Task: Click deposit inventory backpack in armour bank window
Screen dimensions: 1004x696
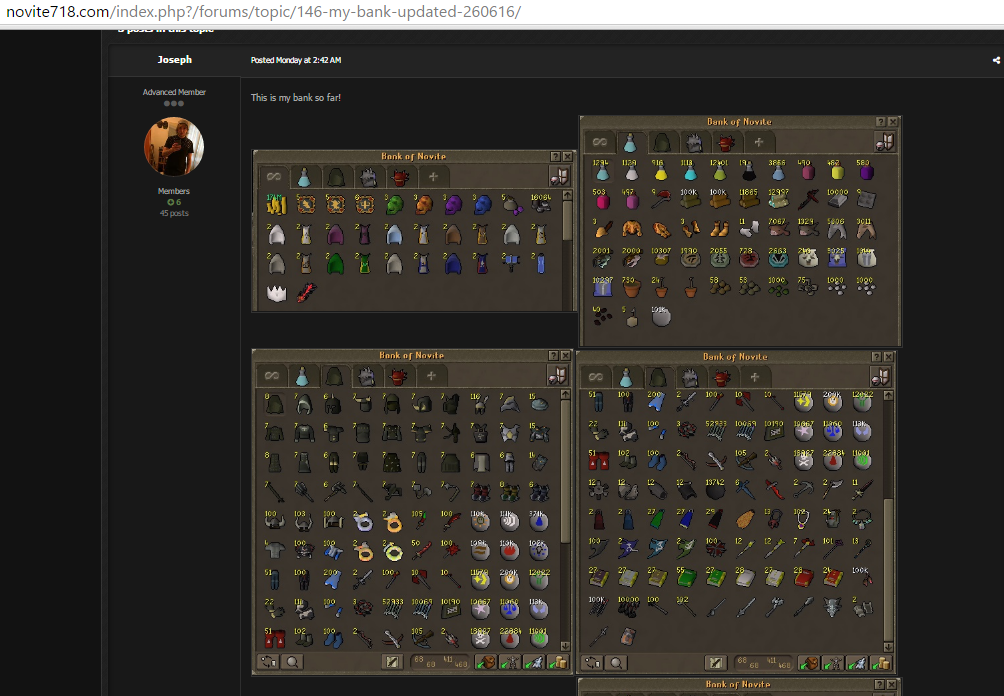Action: (485, 662)
